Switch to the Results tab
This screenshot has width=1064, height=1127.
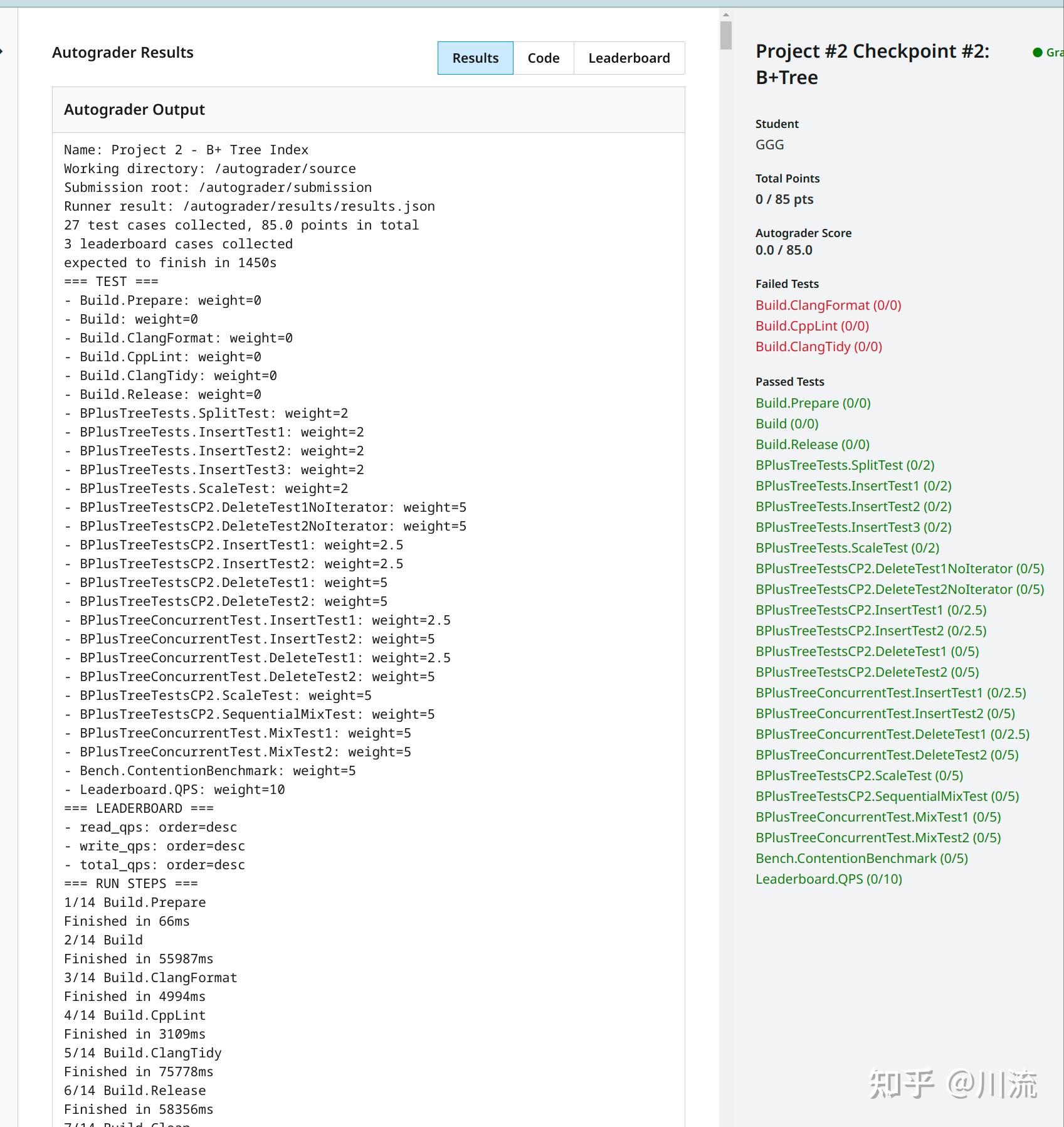tap(475, 58)
